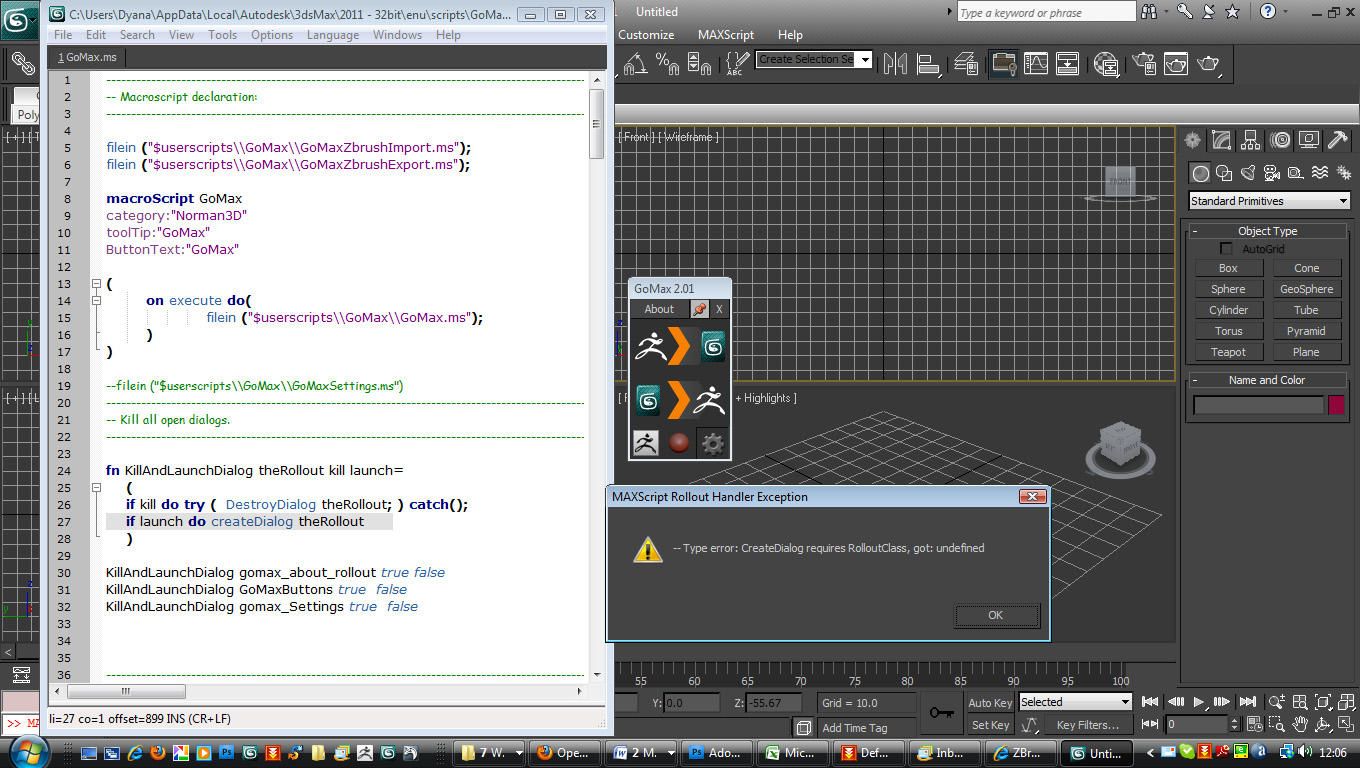Toggle the Auto Key button
This screenshot has height=768, width=1360.
(991, 703)
